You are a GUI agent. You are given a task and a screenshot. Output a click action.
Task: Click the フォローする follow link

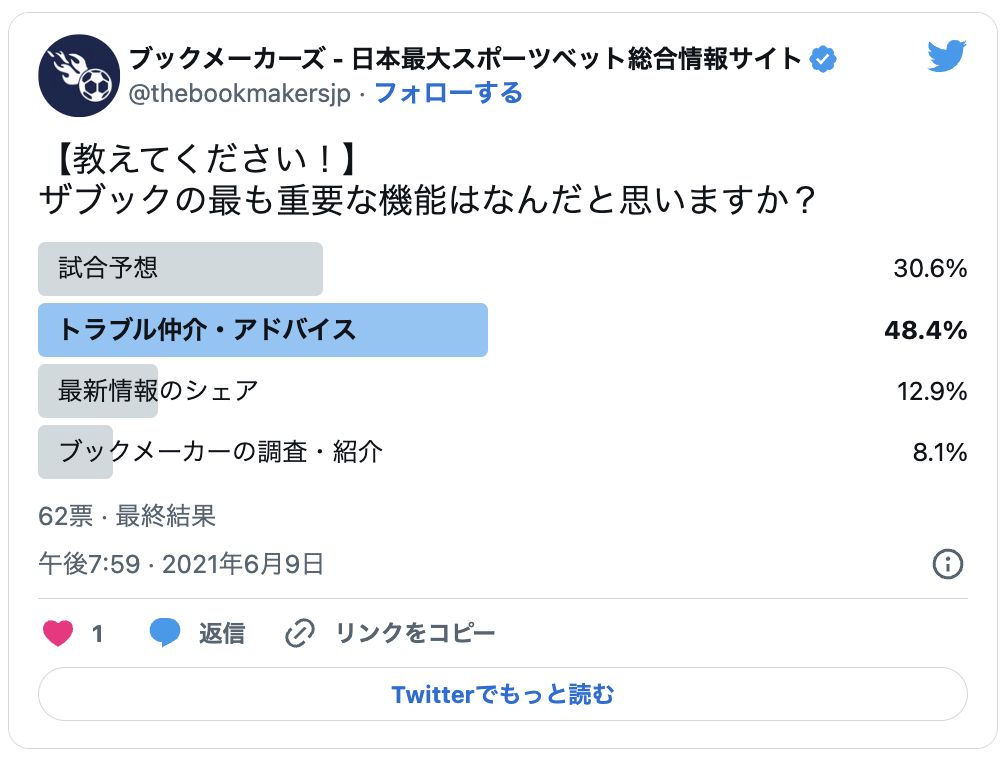(448, 94)
